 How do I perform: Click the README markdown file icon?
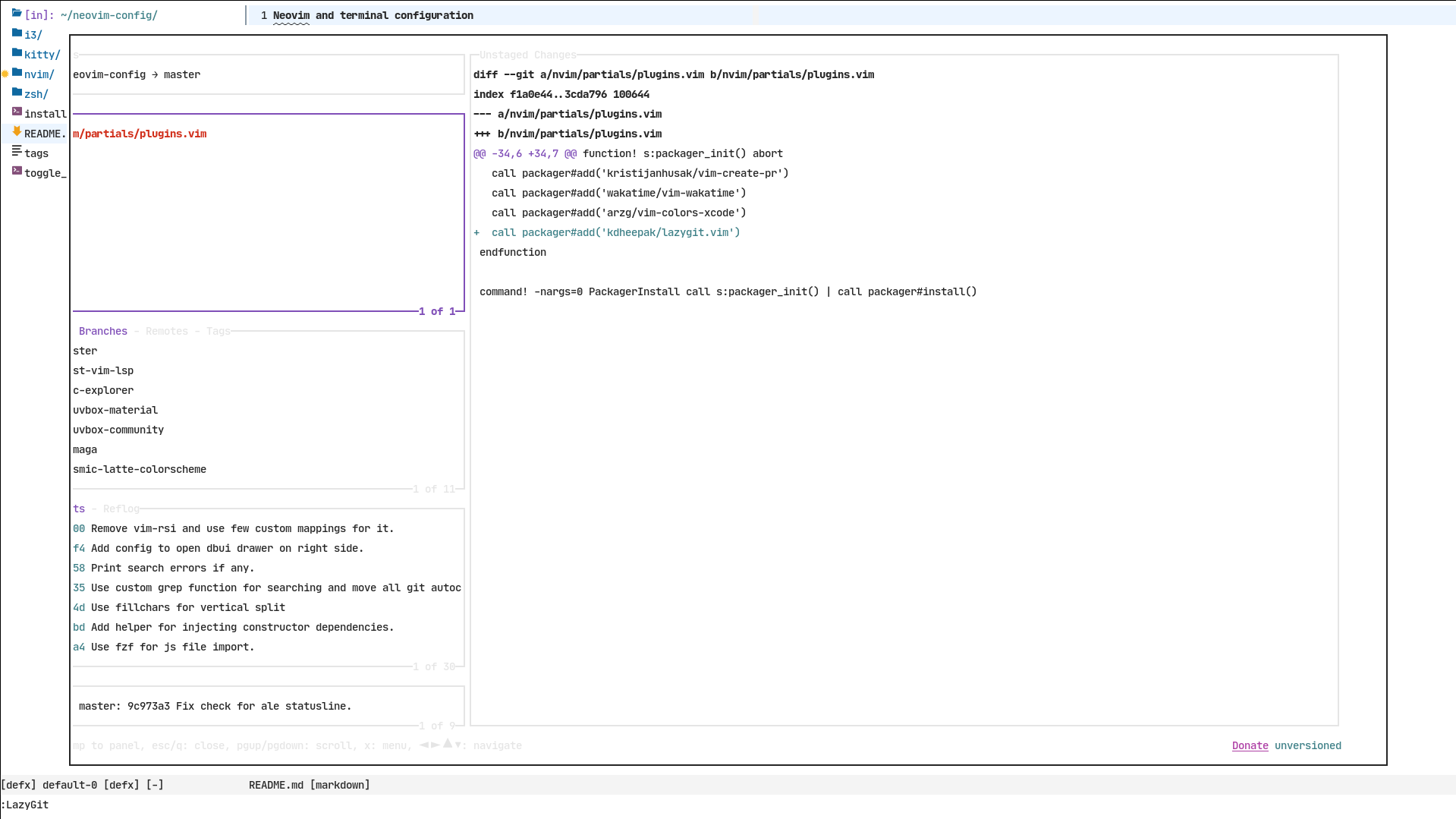click(17, 131)
